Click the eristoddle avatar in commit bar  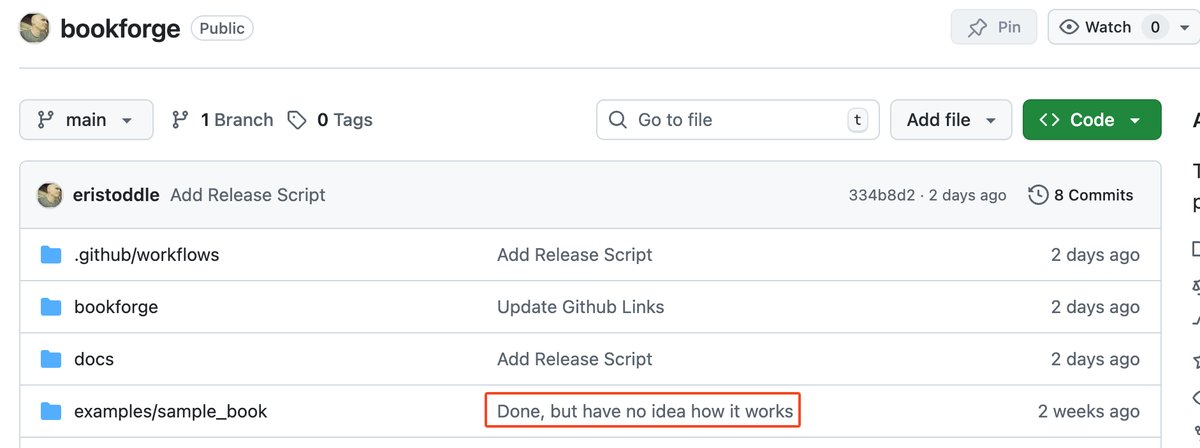coord(50,195)
